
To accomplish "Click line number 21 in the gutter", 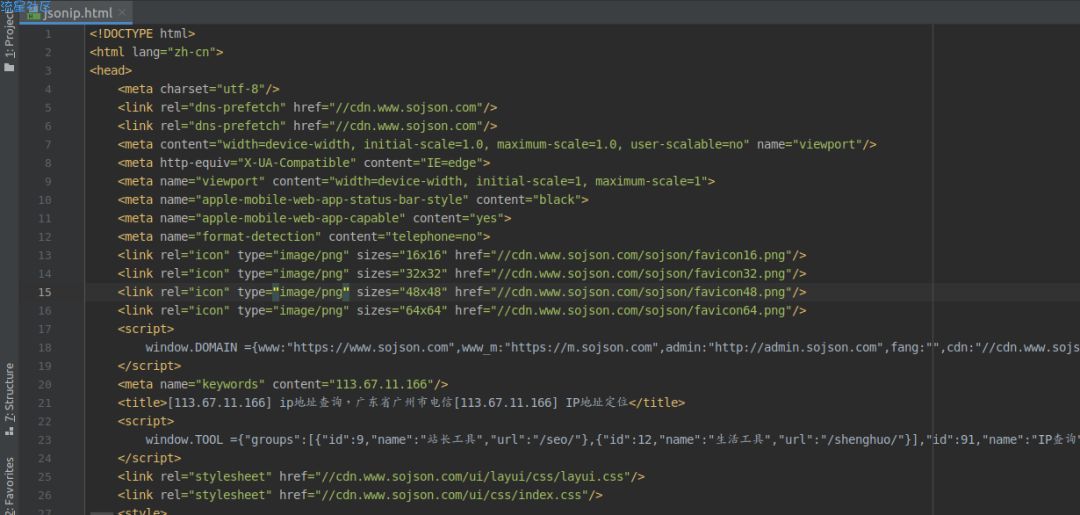I will (44, 403).
